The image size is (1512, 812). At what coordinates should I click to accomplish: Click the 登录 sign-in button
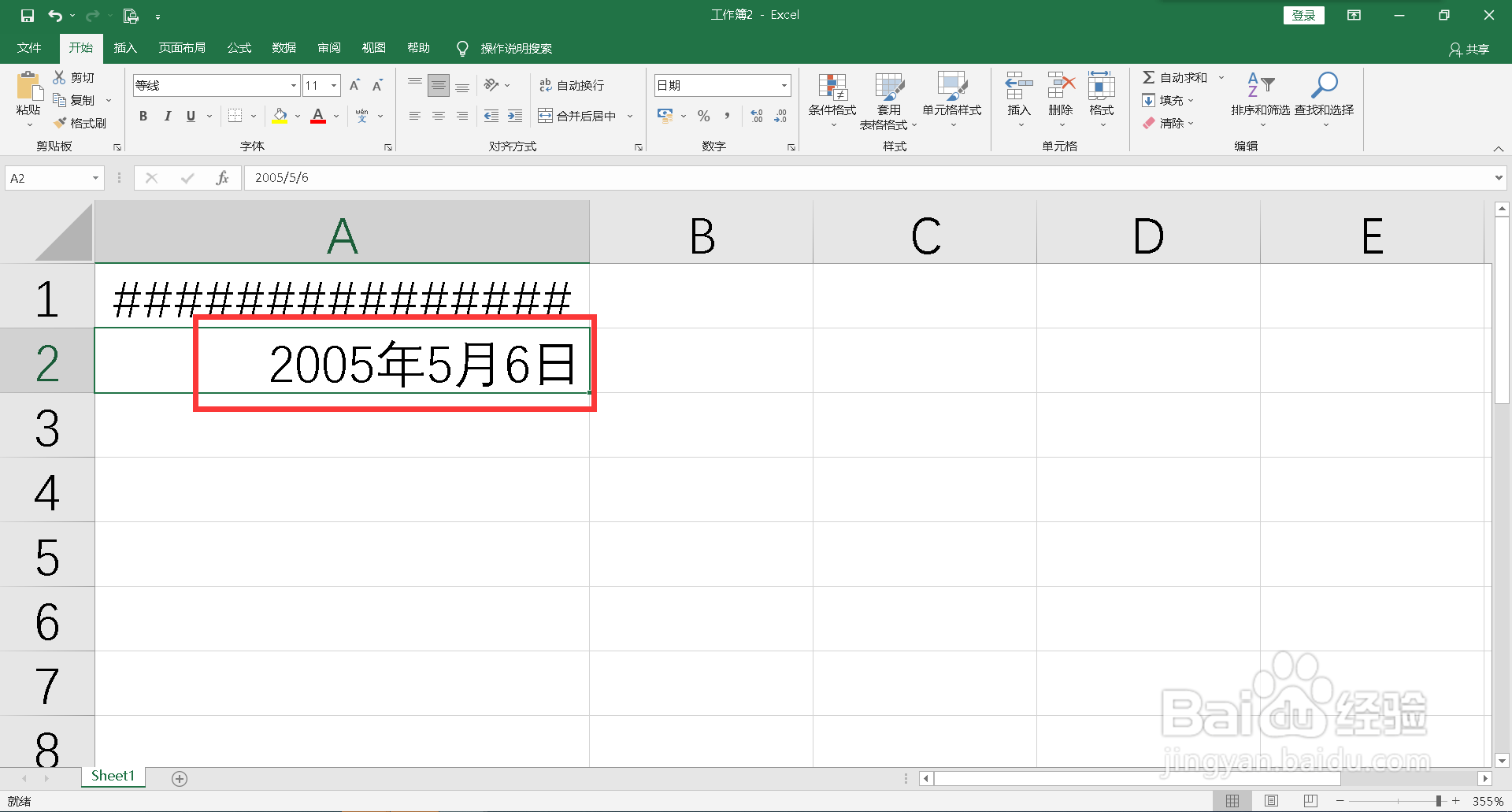[x=1303, y=15]
